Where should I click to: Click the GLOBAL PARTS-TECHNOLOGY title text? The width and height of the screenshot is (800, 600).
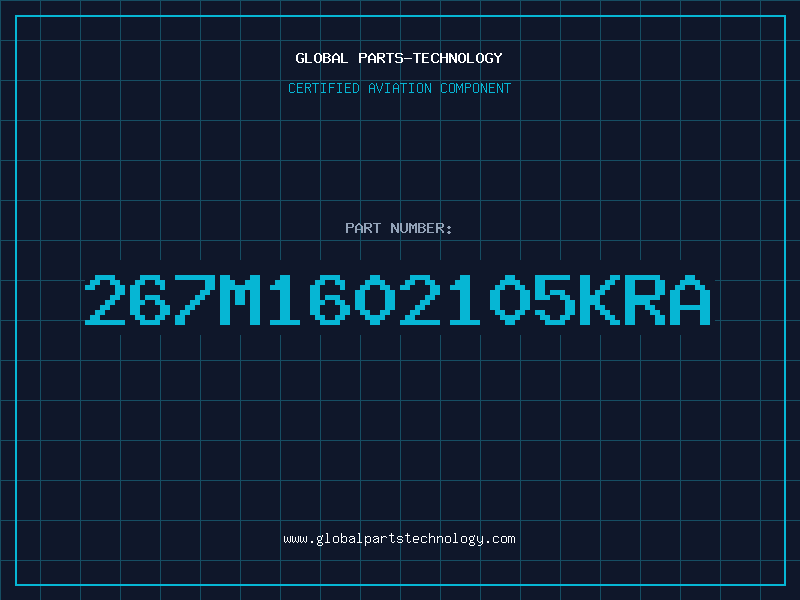(x=399, y=58)
